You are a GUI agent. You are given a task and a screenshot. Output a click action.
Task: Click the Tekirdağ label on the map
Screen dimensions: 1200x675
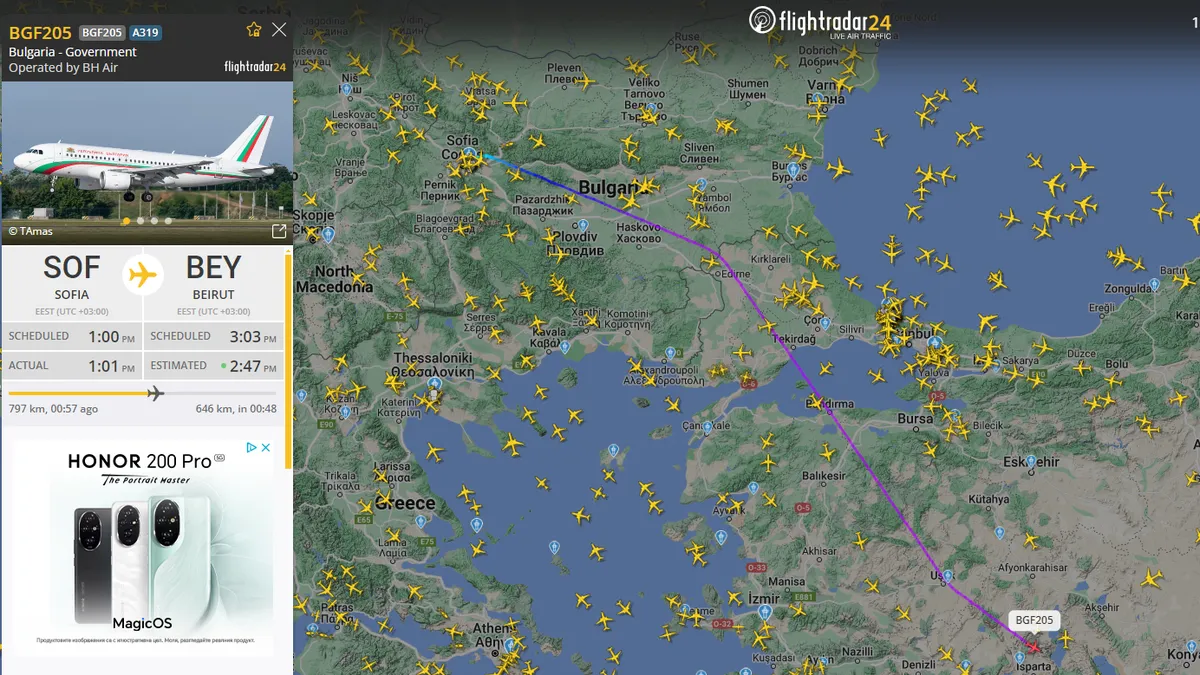pos(794,340)
